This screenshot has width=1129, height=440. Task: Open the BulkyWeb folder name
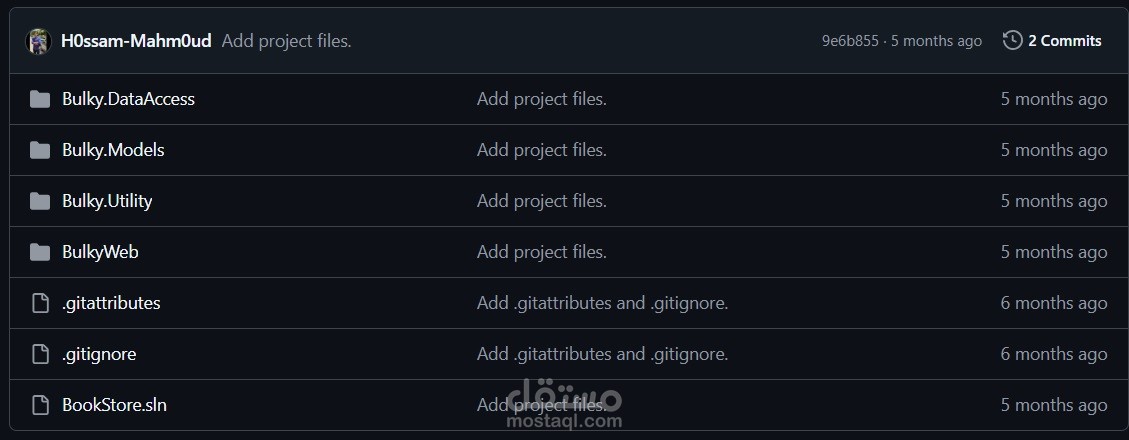pyautogui.click(x=100, y=252)
